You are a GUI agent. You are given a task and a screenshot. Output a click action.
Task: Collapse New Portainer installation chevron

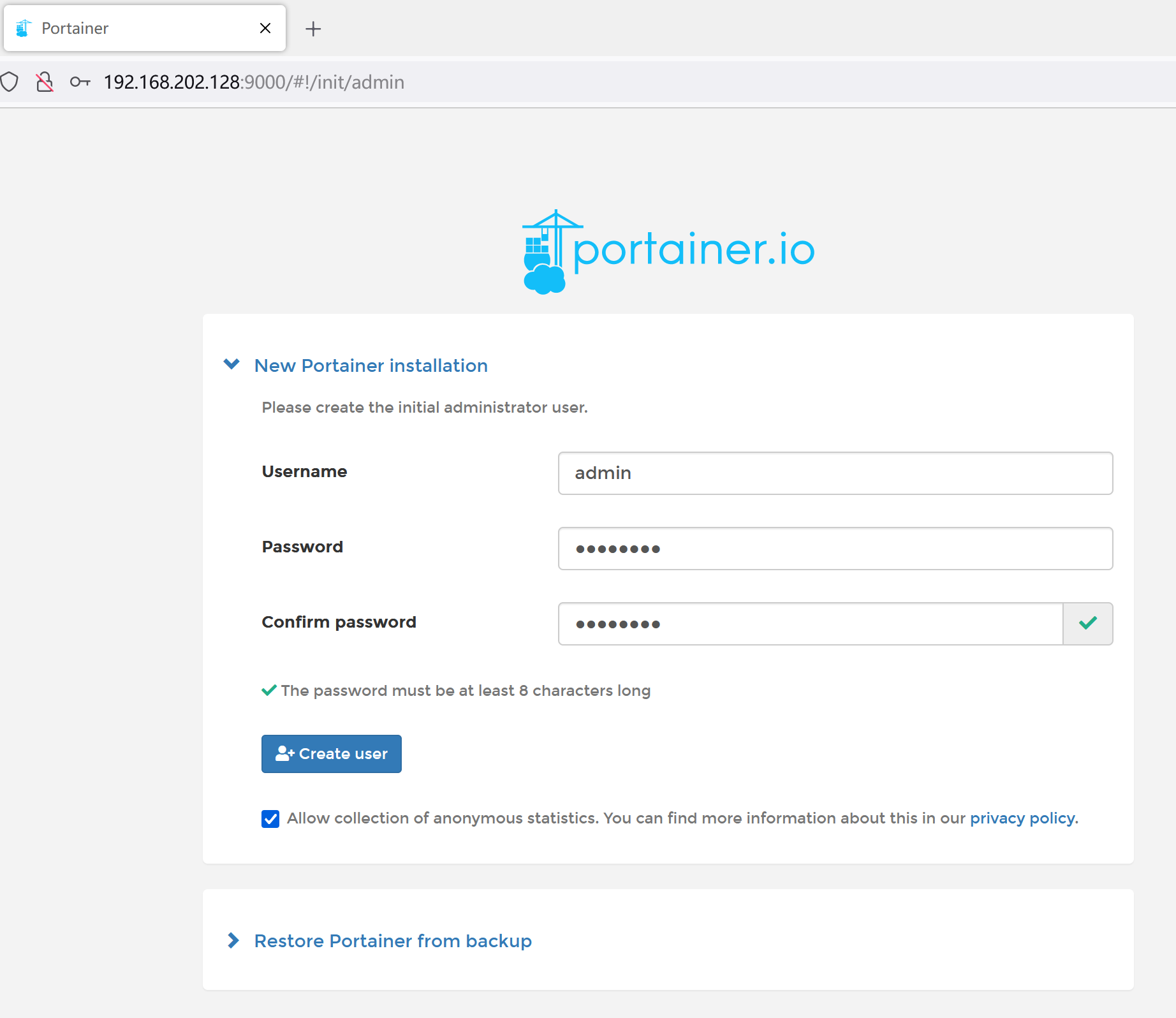point(232,364)
